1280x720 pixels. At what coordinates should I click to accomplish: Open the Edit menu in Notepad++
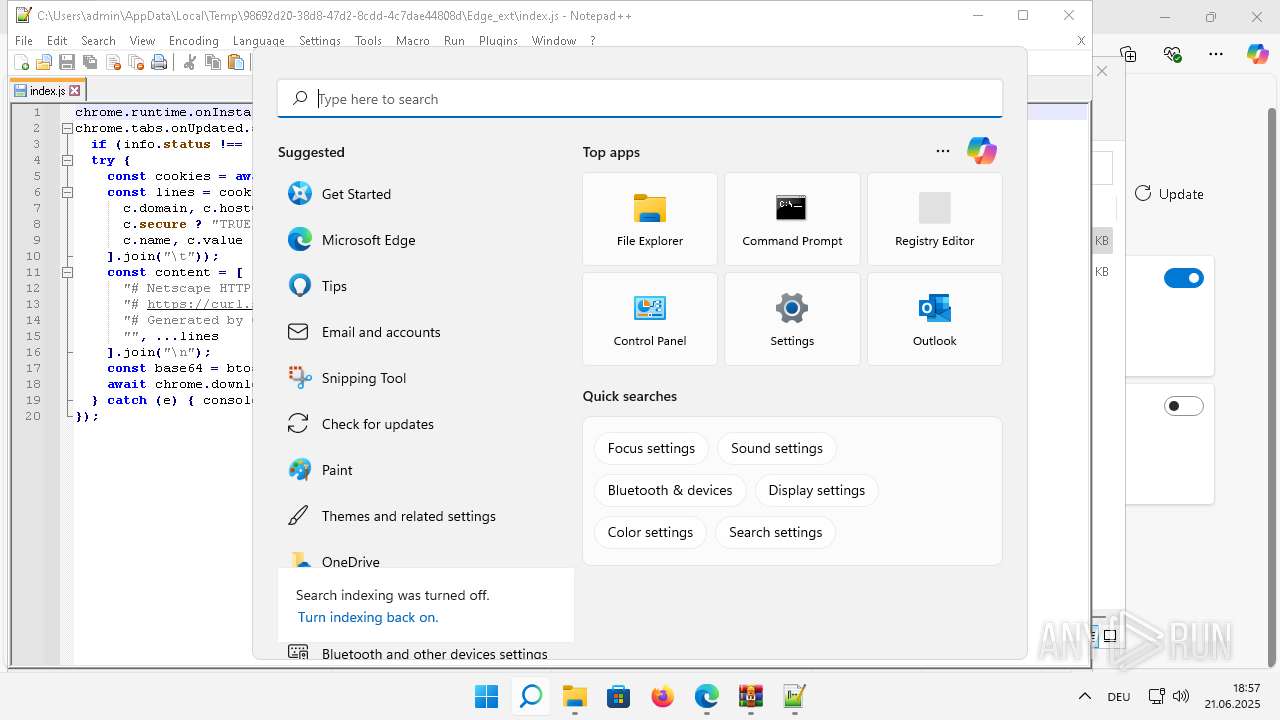pyautogui.click(x=57, y=41)
